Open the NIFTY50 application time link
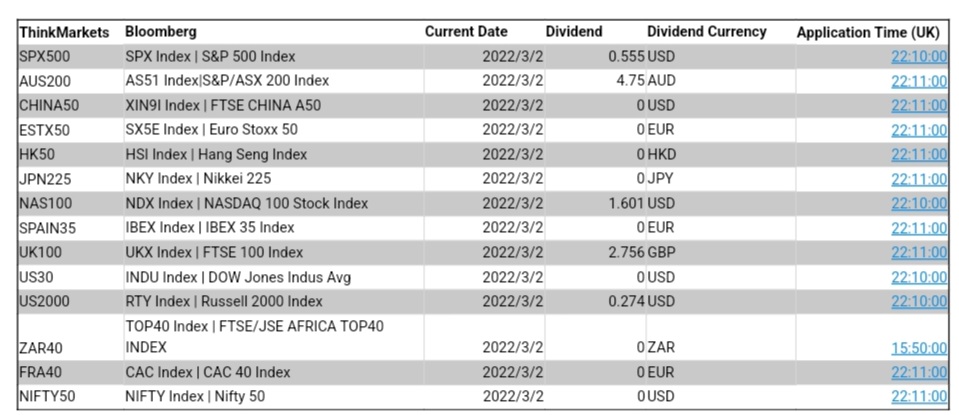 [918, 396]
